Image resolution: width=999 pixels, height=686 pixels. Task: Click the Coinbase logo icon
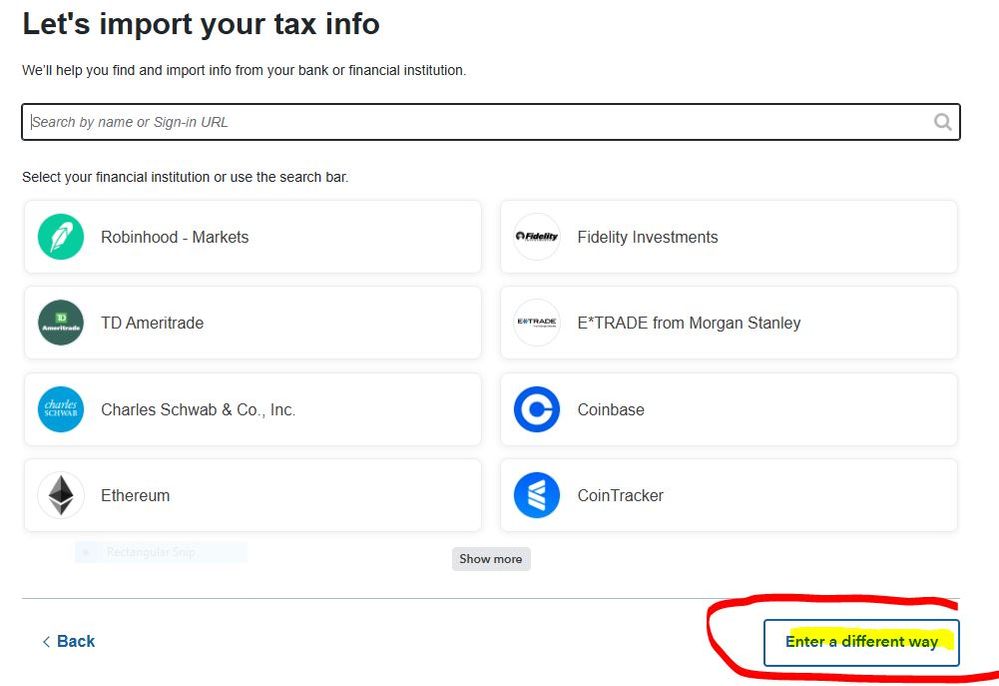tap(536, 410)
